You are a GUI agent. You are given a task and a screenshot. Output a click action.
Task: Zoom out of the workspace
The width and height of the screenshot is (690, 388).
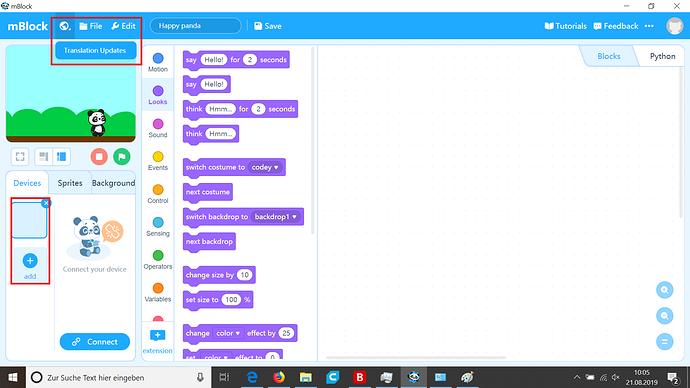[664, 316]
